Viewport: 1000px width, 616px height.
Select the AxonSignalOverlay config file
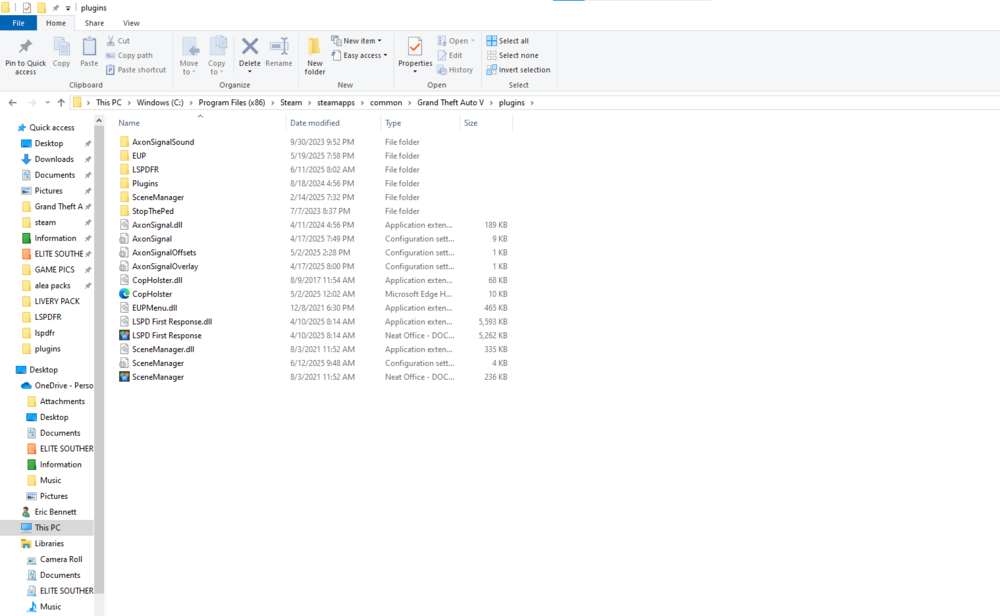(x=165, y=267)
